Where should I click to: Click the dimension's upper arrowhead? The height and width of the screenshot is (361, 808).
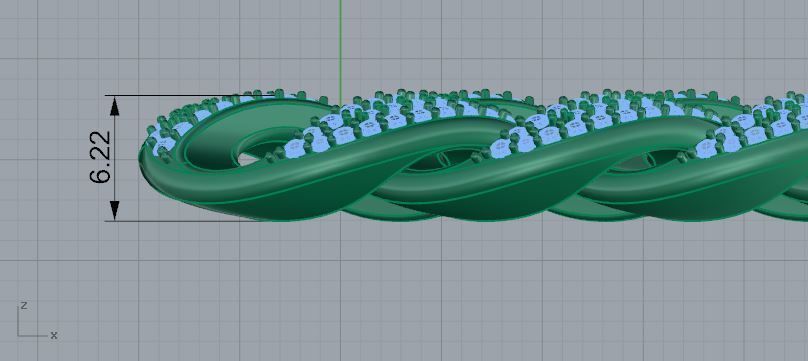click(x=114, y=106)
